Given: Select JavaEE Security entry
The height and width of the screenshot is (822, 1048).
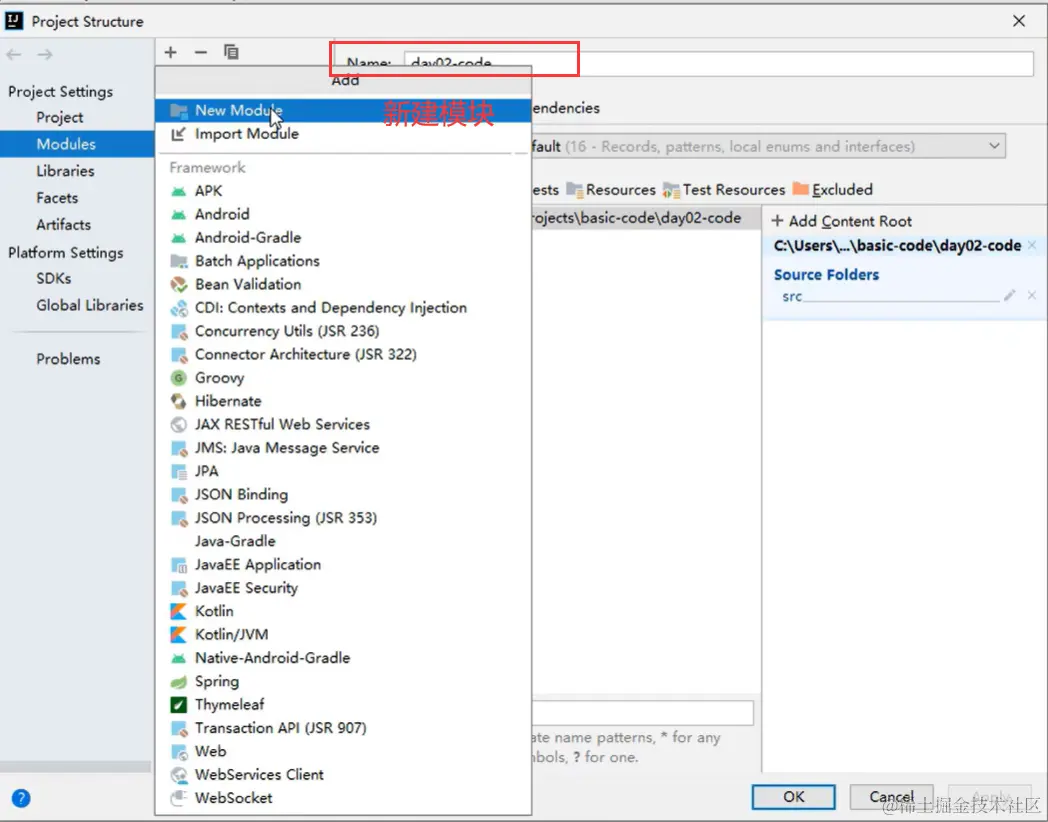Looking at the screenshot, I should [x=343, y=588].
